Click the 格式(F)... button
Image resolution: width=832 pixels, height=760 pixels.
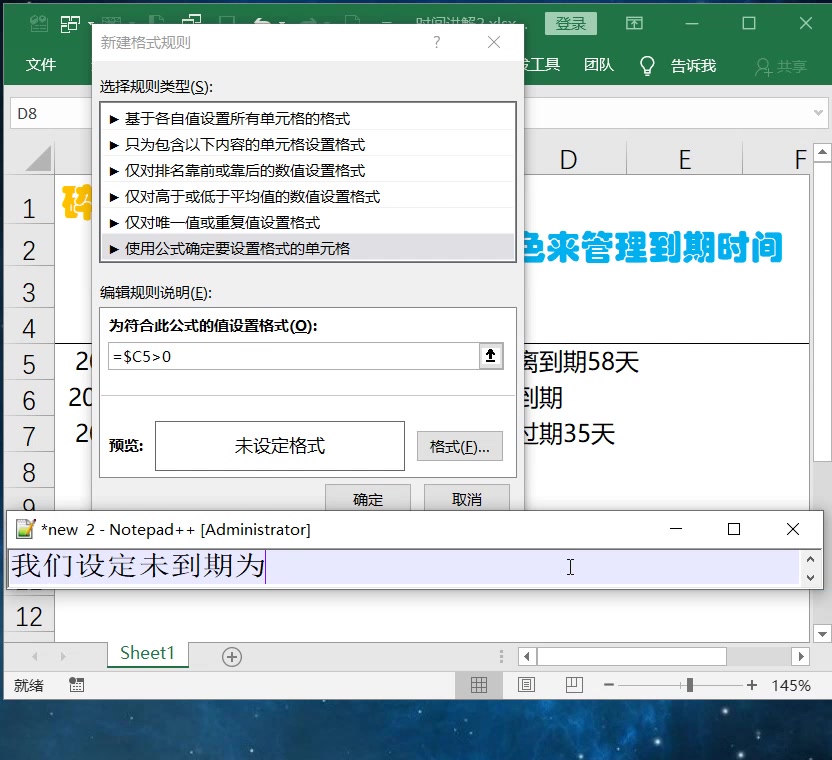click(x=459, y=447)
